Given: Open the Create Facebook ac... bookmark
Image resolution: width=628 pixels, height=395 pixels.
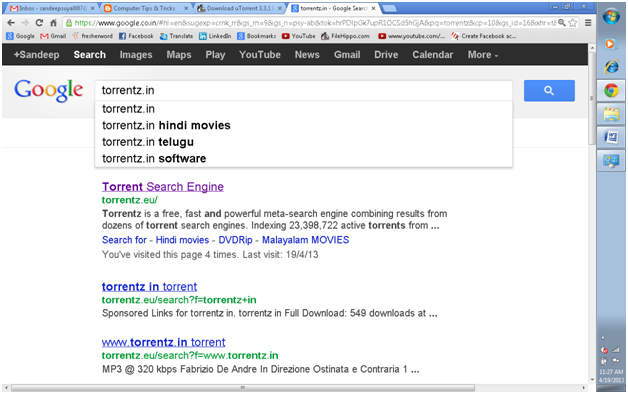Looking at the screenshot, I should pyautogui.click(x=483, y=36).
